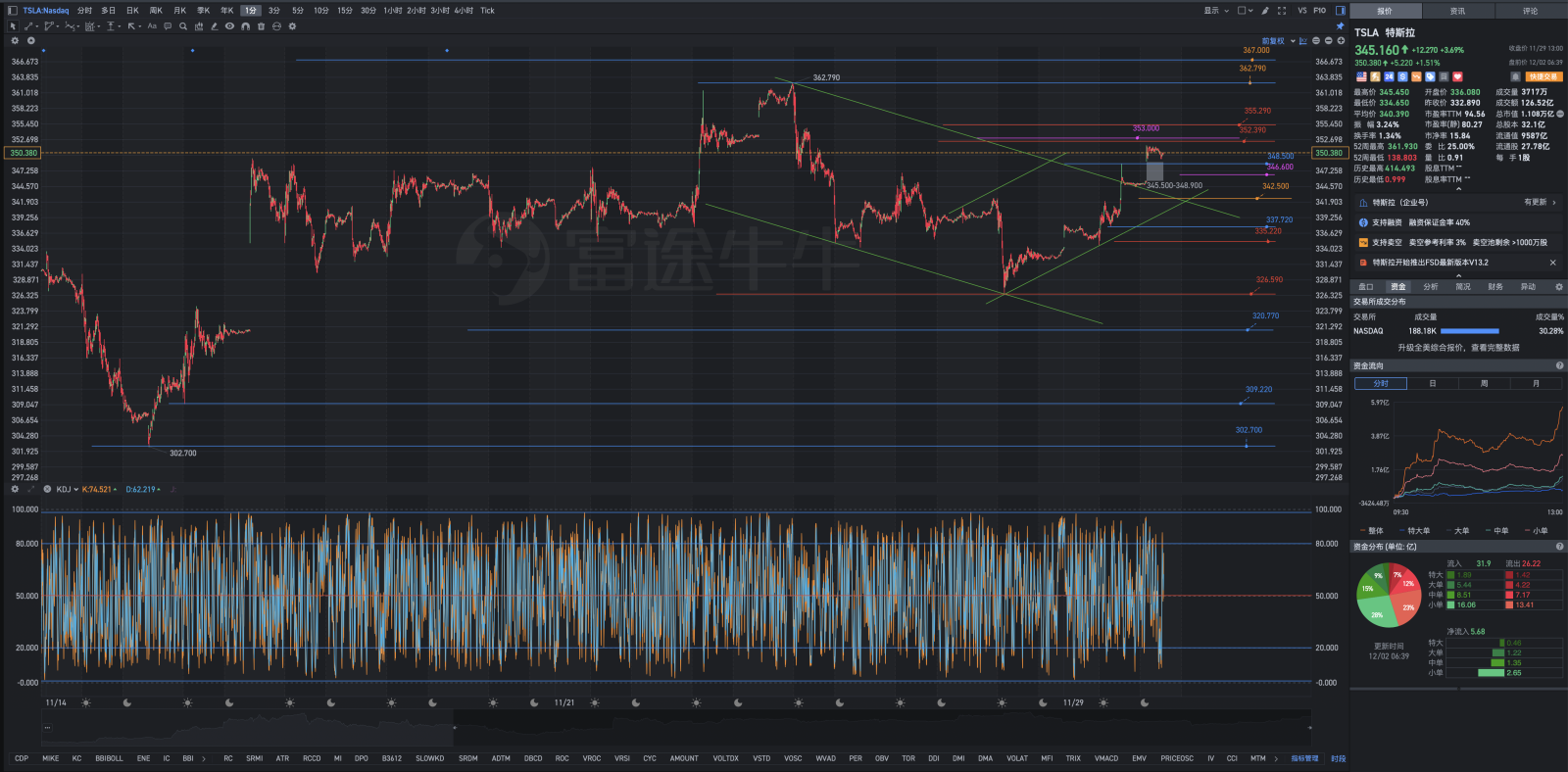Viewport: 1568px width, 772px height.
Task: Expand more indicators chevron after MTM
Action: tap(1276, 758)
